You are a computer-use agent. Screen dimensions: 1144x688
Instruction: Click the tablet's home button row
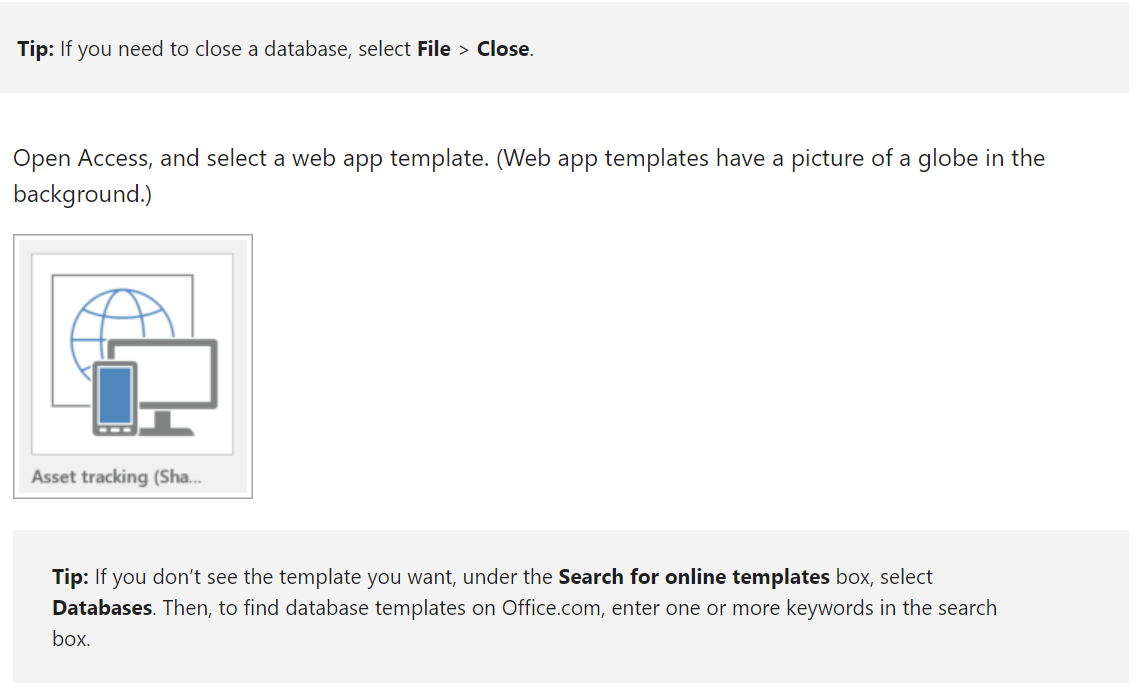coord(115,430)
